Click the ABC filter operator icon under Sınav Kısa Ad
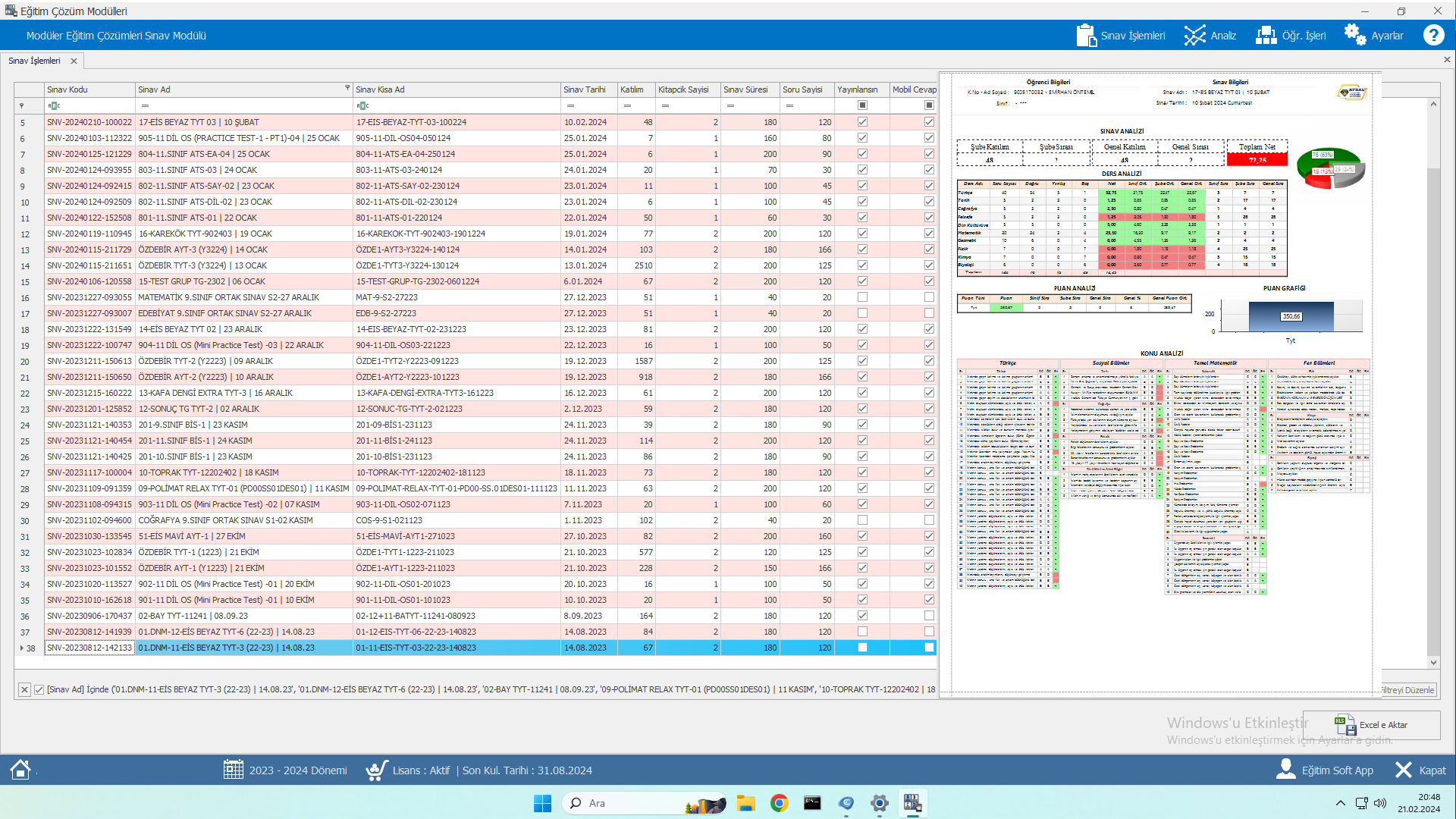 pos(362,105)
